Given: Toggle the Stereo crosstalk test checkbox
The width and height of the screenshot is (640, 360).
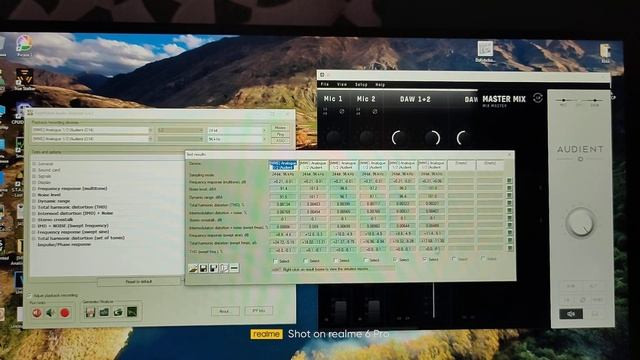Looking at the screenshot, I should pos(34,220).
